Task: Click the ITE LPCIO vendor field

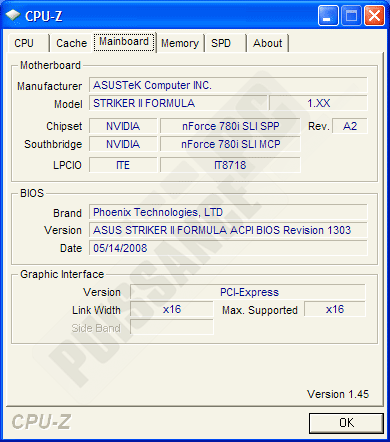Action: (123, 165)
